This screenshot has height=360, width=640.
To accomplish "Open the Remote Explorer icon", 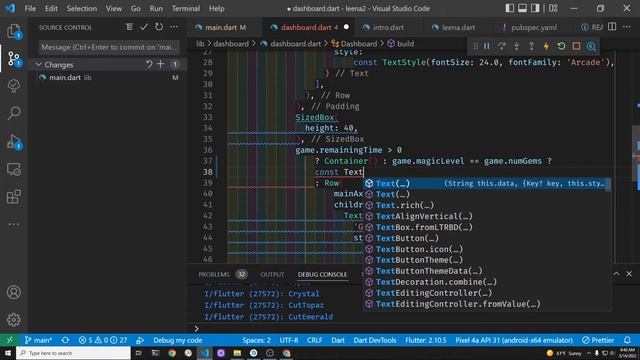I will (x=14, y=169).
